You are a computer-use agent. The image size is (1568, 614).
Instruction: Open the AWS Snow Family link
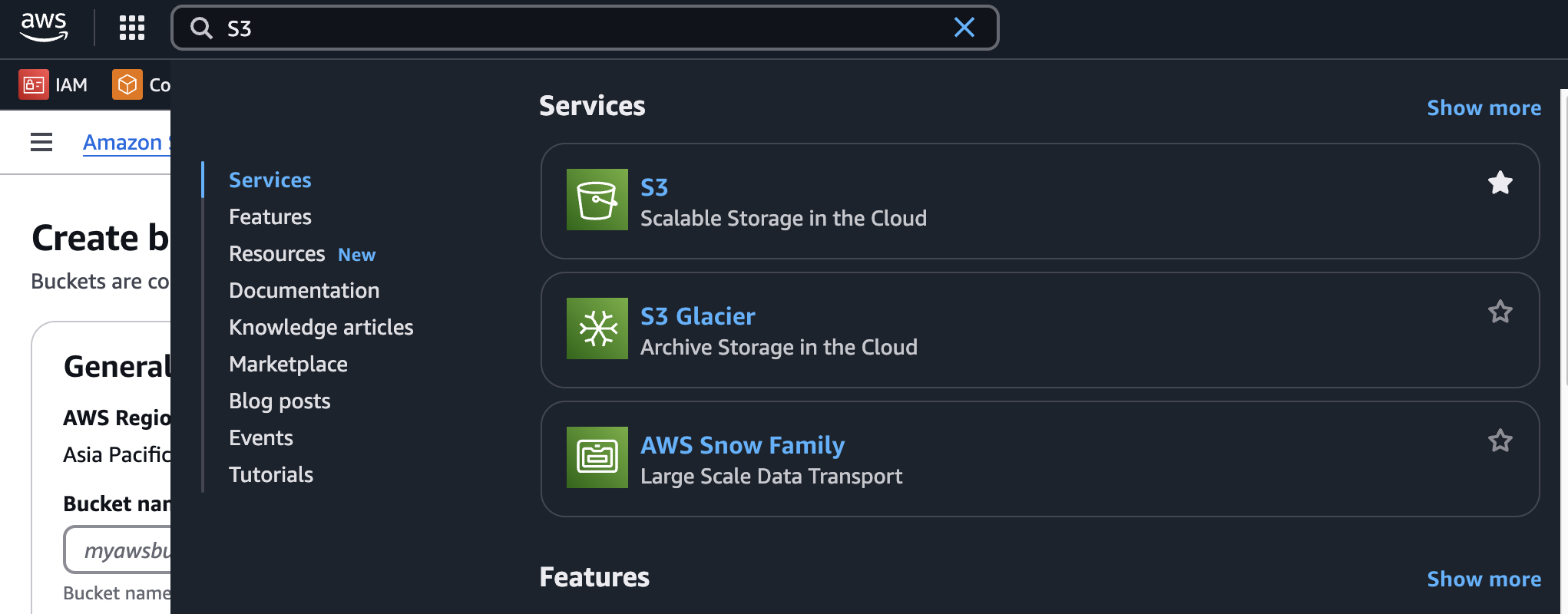pyautogui.click(x=742, y=445)
